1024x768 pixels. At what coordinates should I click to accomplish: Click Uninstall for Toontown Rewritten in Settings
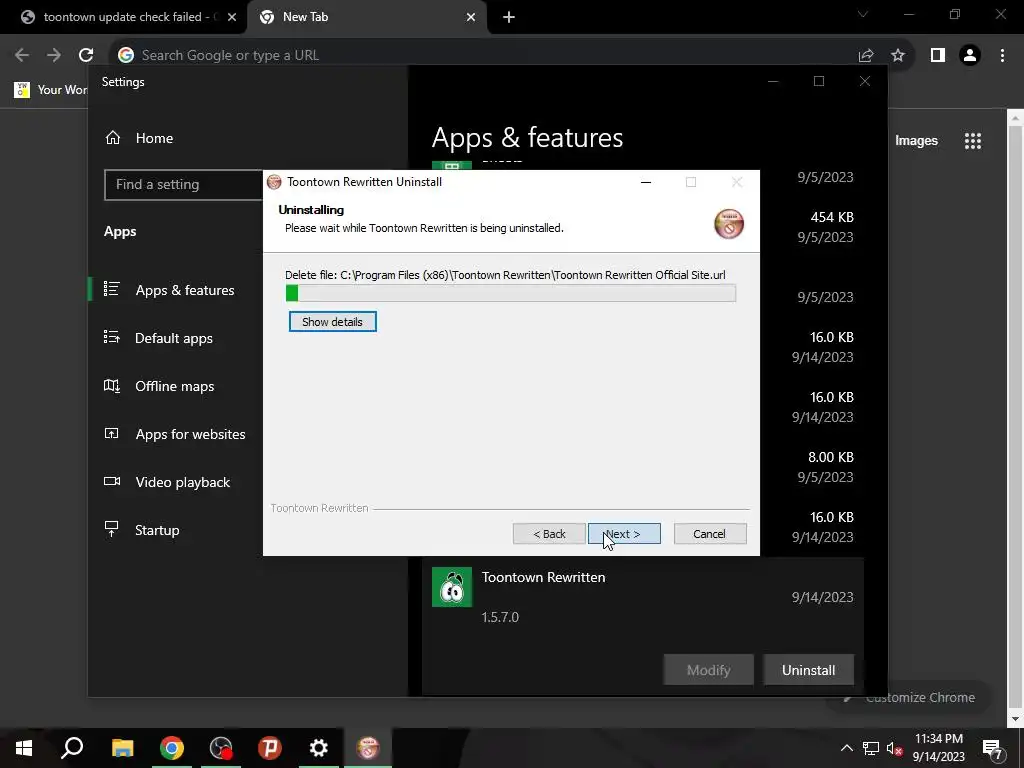[808, 670]
